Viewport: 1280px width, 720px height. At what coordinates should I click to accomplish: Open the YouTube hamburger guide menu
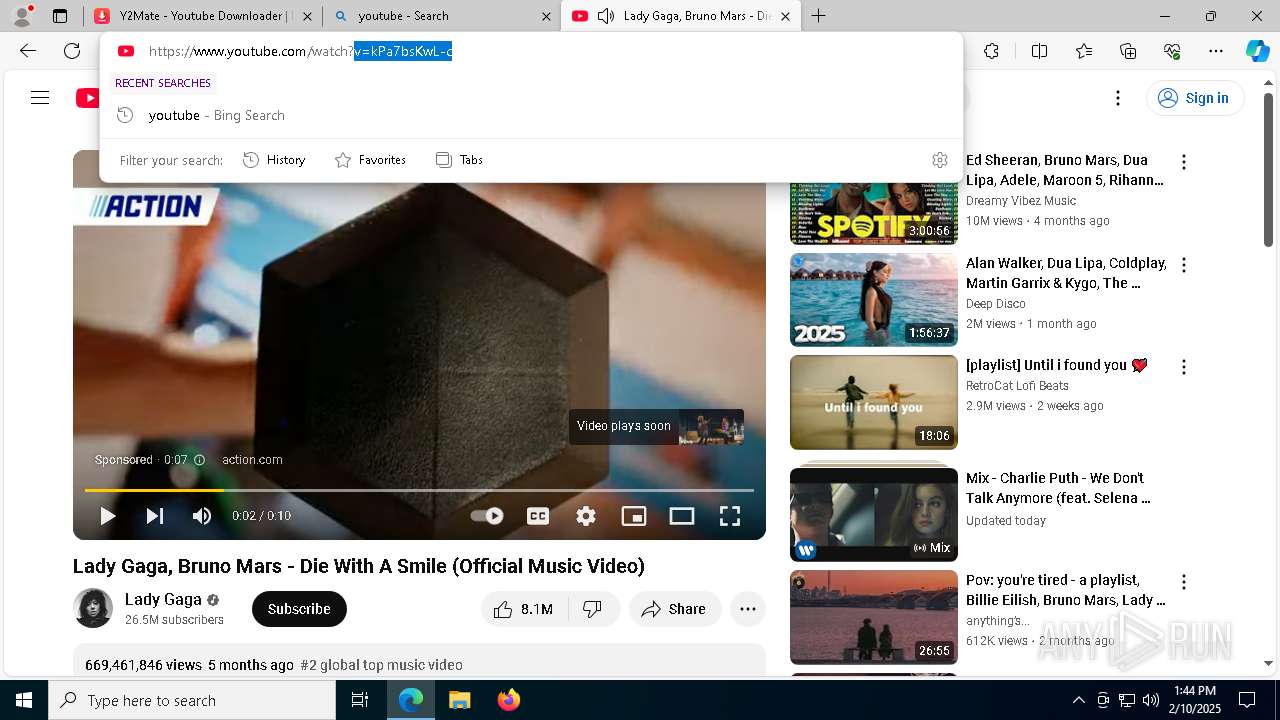coord(40,97)
